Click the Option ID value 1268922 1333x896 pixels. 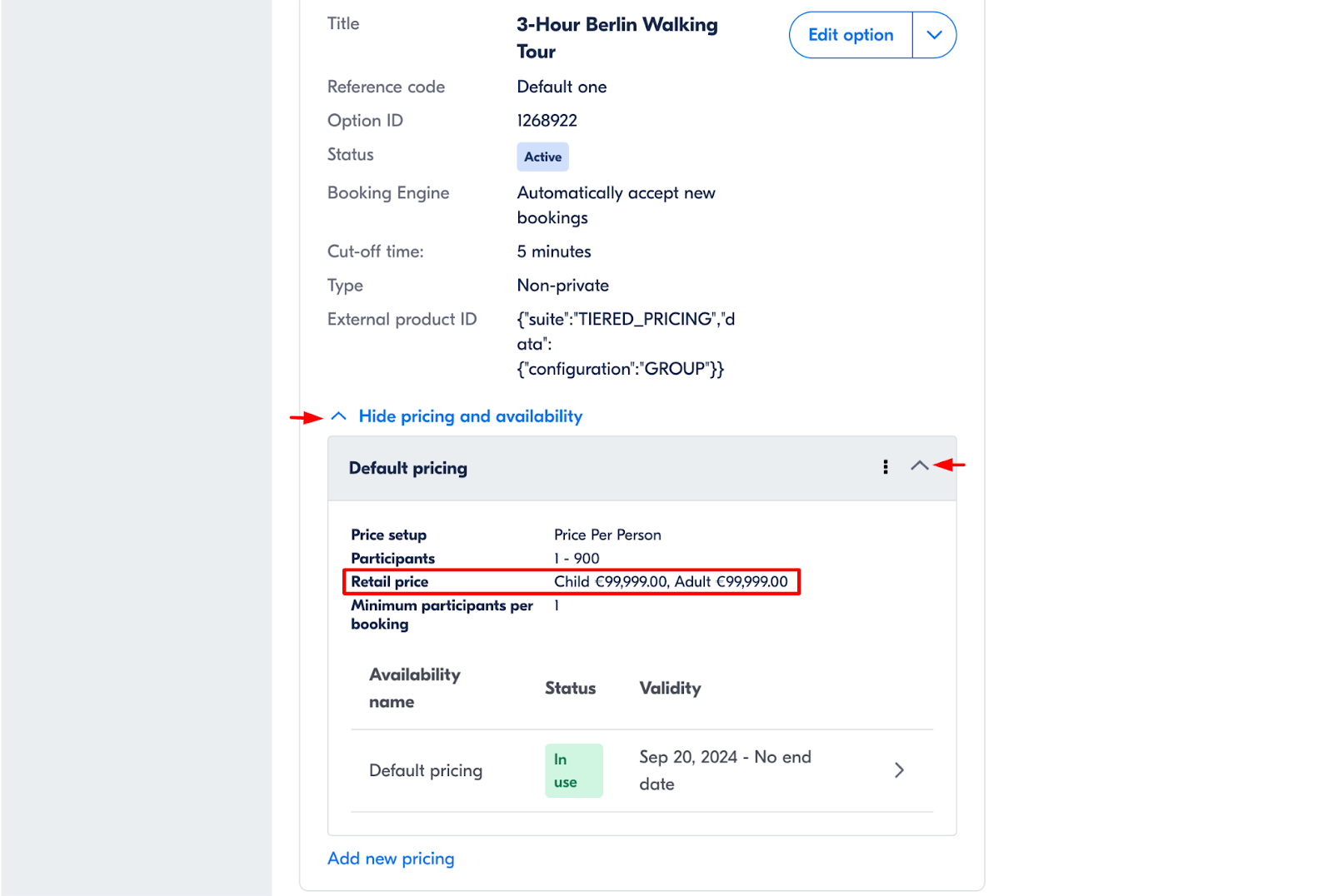547,120
